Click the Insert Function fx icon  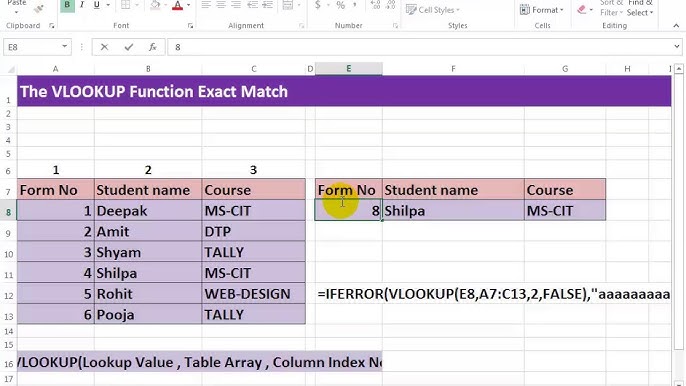pos(153,47)
